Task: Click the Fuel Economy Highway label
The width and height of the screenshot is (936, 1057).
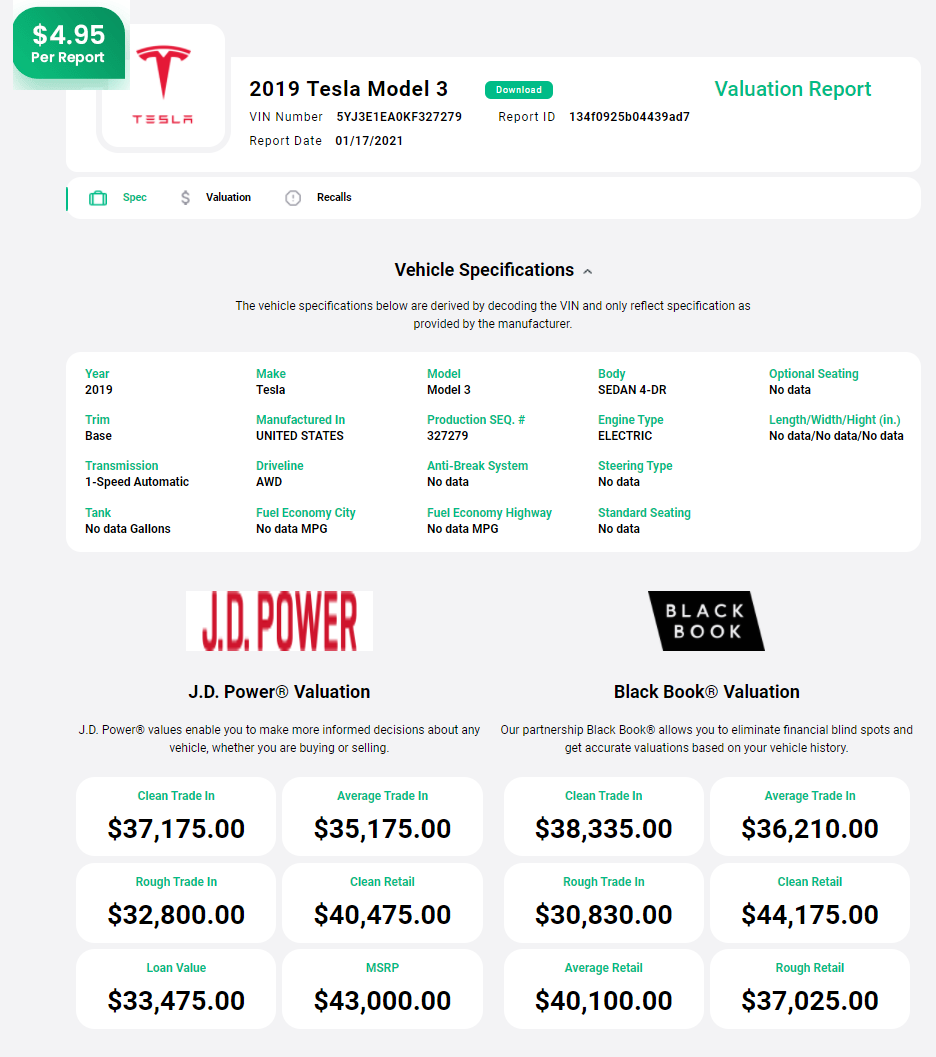Action: (x=489, y=512)
